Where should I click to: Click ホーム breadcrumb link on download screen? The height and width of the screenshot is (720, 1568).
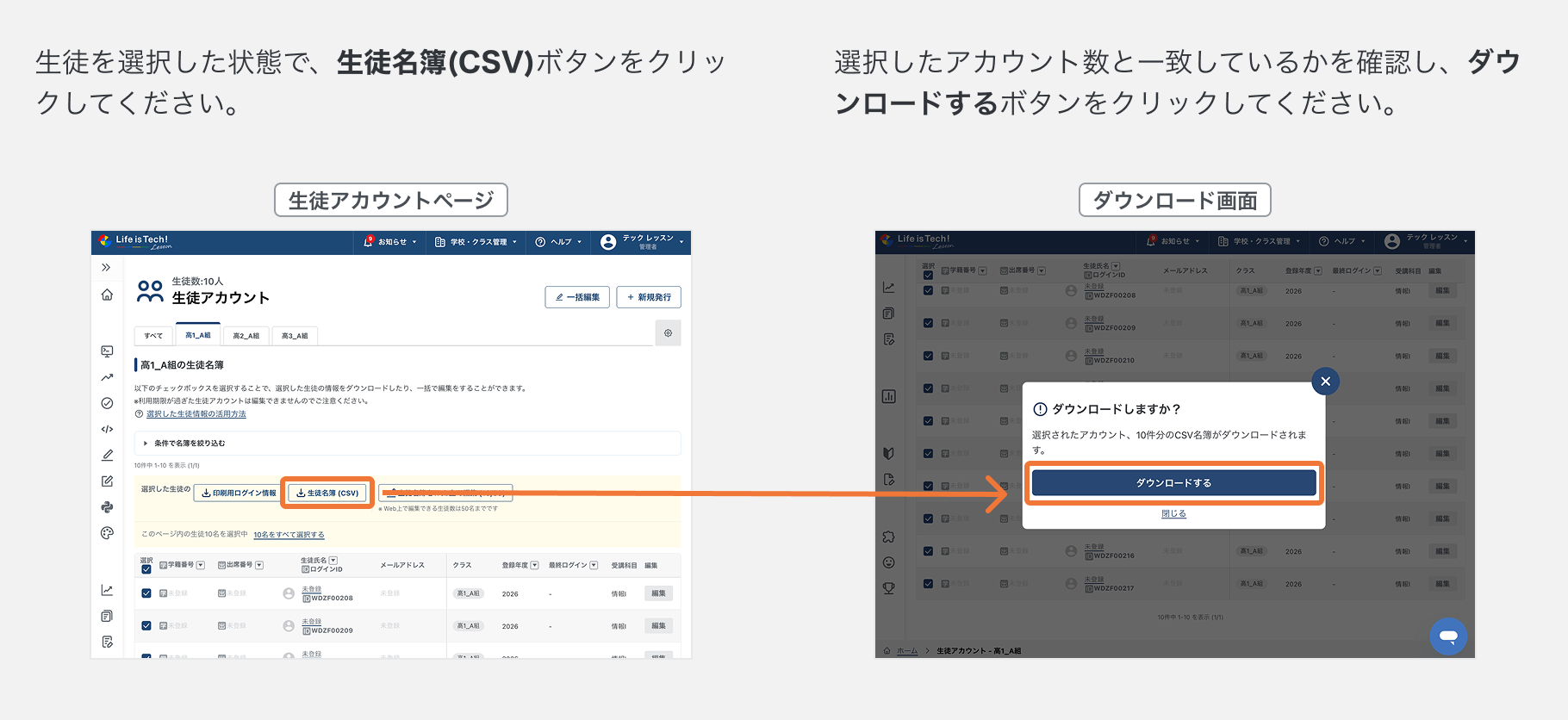(907, 651)
